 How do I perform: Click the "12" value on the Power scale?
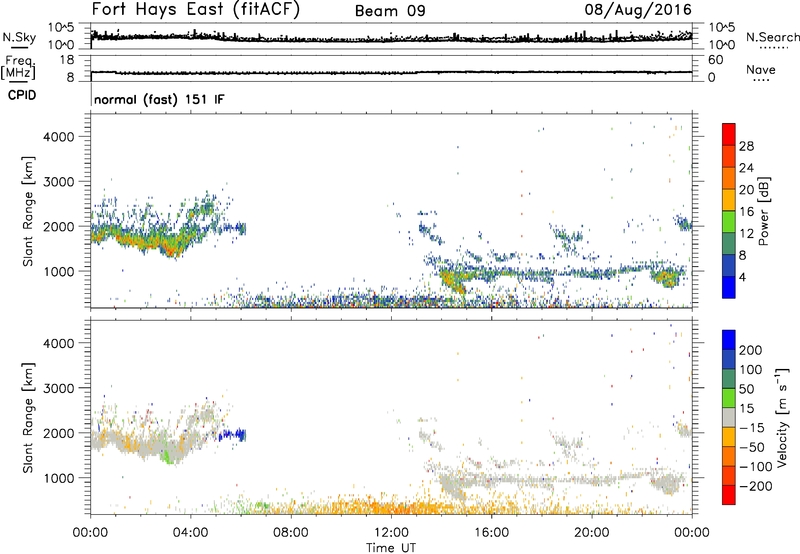click(x=746, y=233)
